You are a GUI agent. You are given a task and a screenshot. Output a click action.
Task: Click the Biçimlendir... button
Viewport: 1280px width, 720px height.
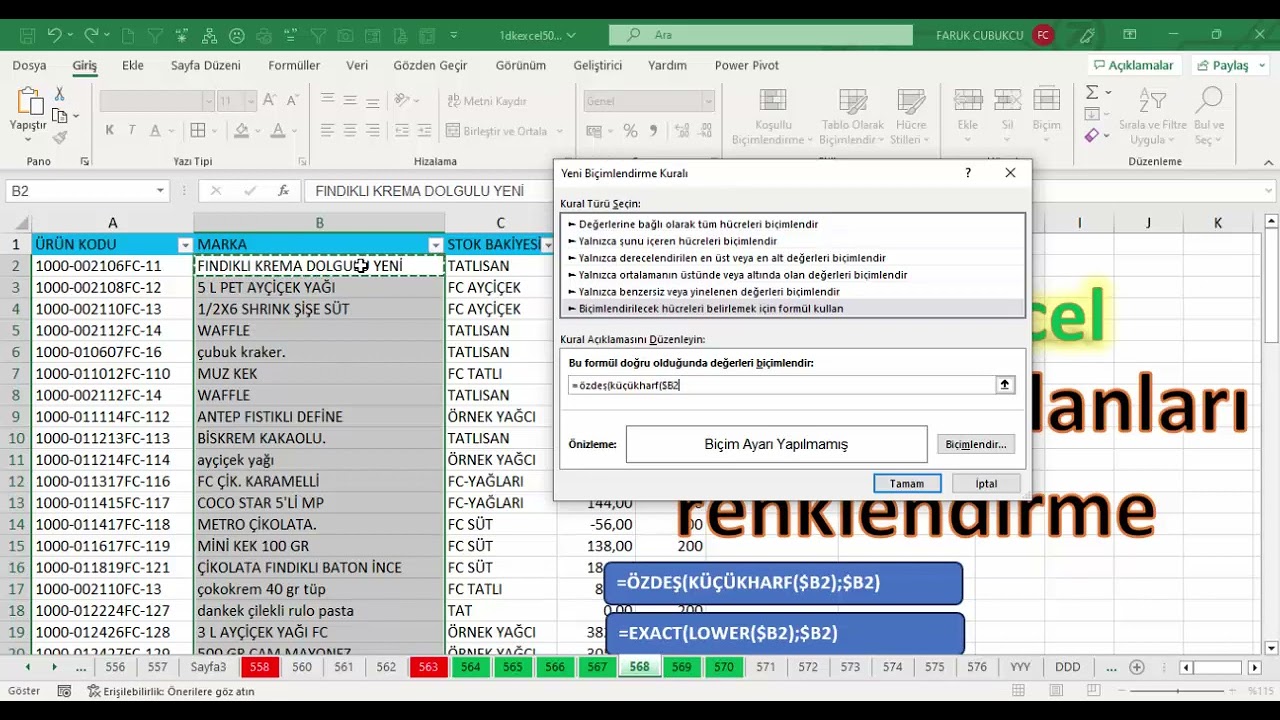[976, 444]
